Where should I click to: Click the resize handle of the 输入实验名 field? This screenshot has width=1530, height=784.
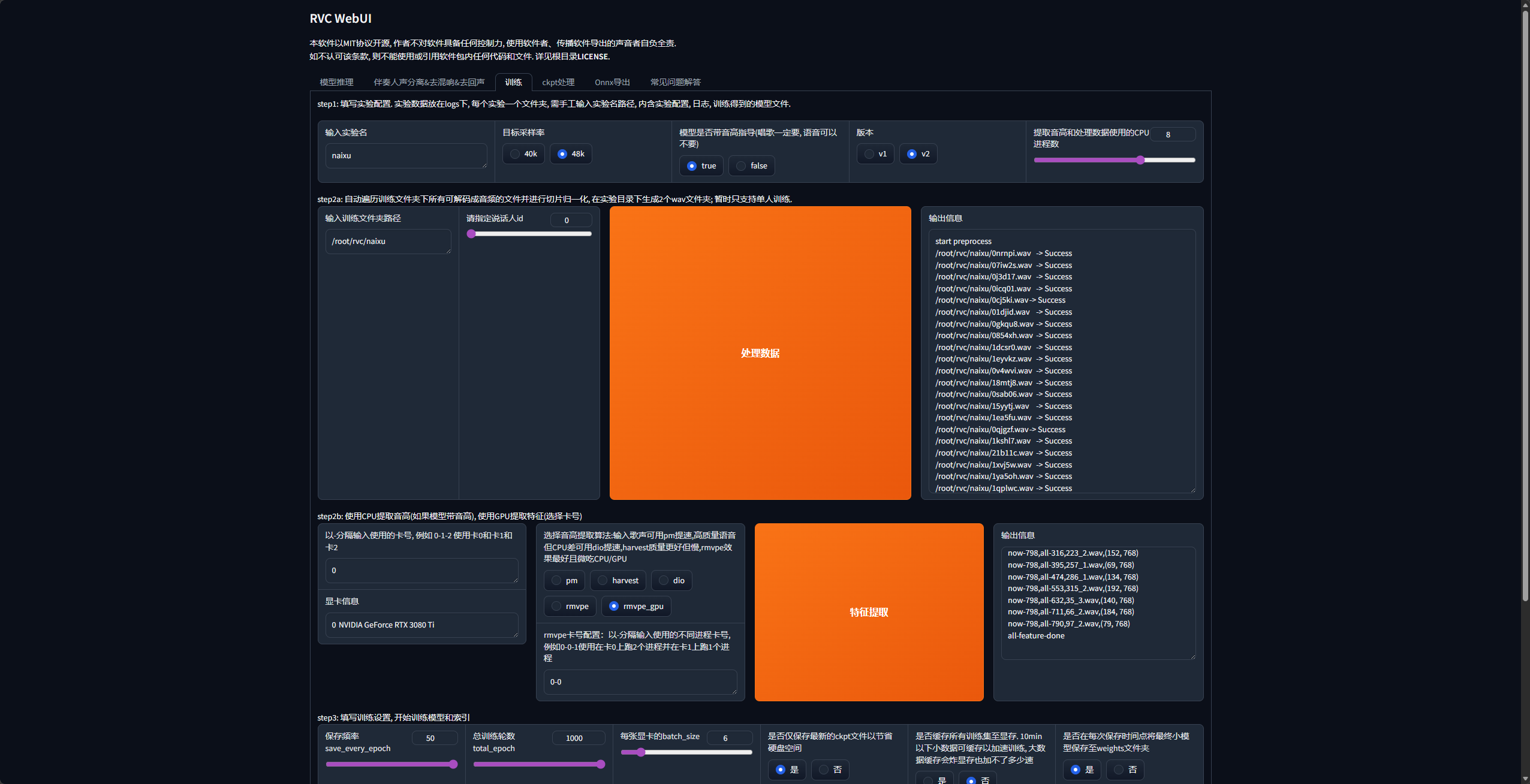(483, 165)
